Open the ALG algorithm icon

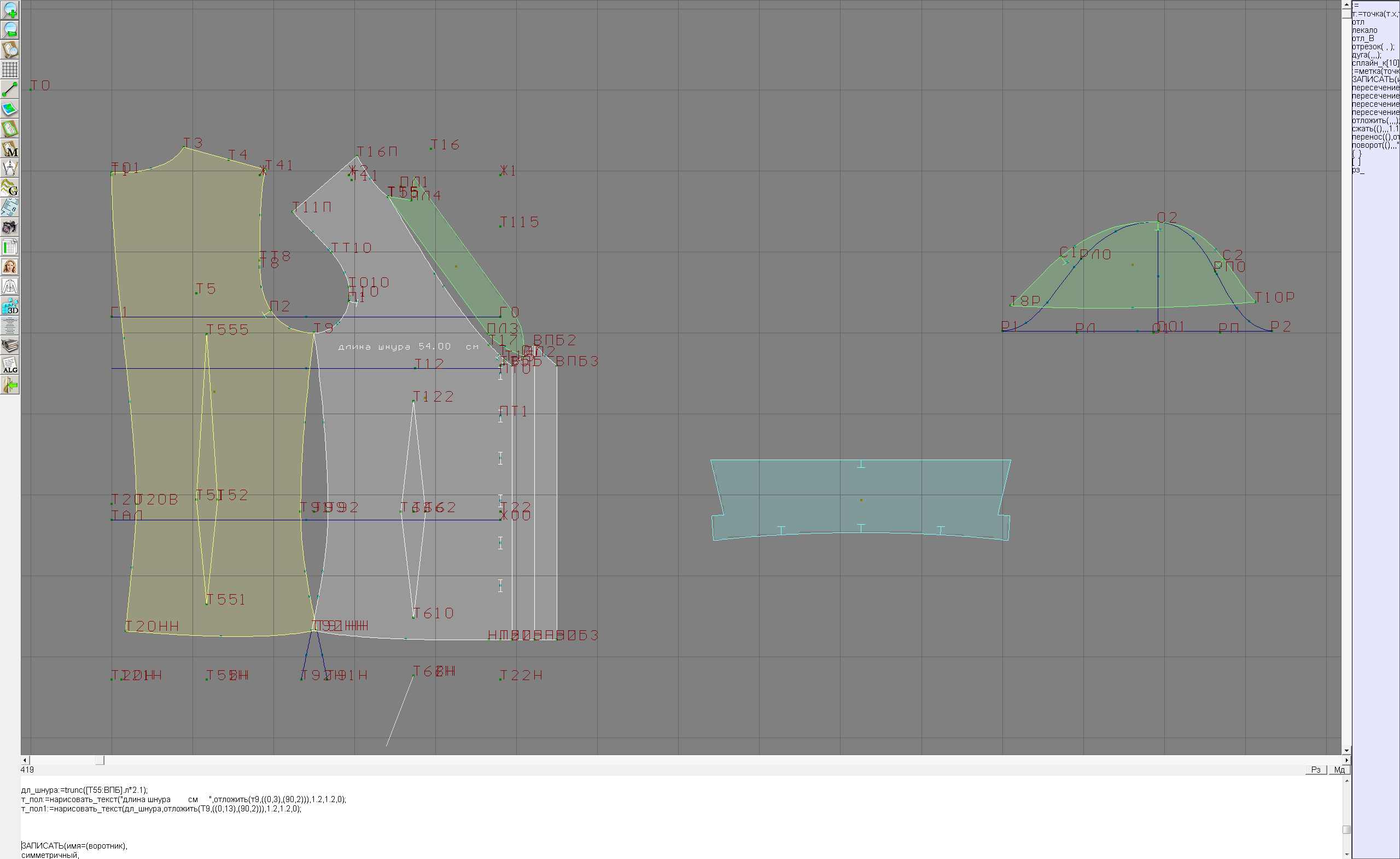[x=10, y=365]
